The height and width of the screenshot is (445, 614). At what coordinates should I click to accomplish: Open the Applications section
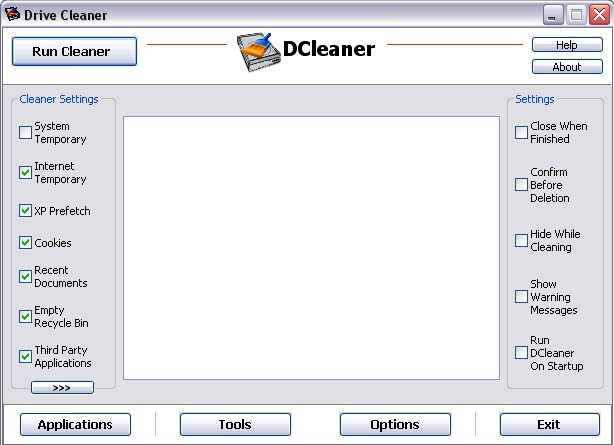75,424
